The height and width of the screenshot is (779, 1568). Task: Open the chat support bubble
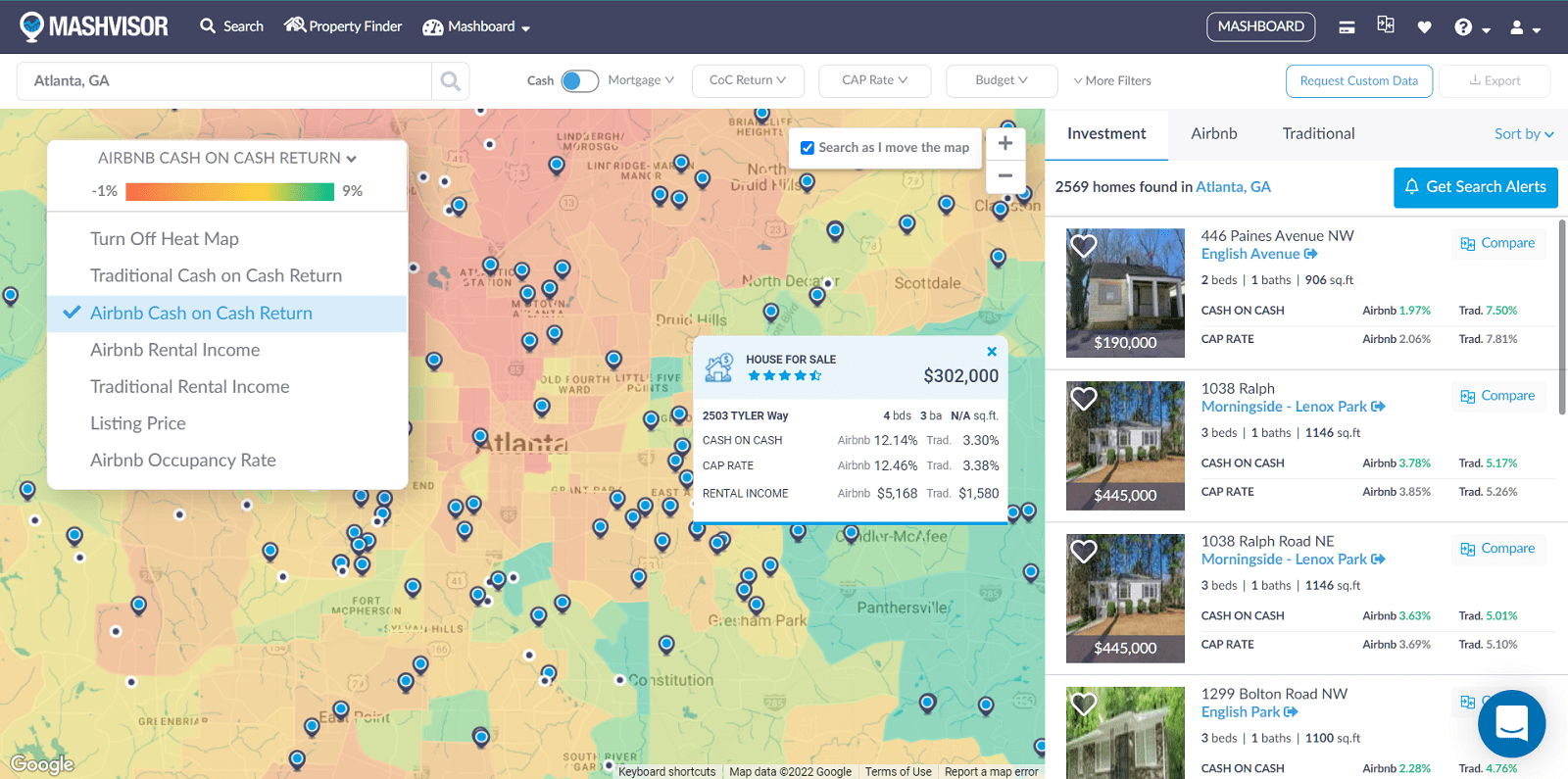click(x=1511, y=724)
